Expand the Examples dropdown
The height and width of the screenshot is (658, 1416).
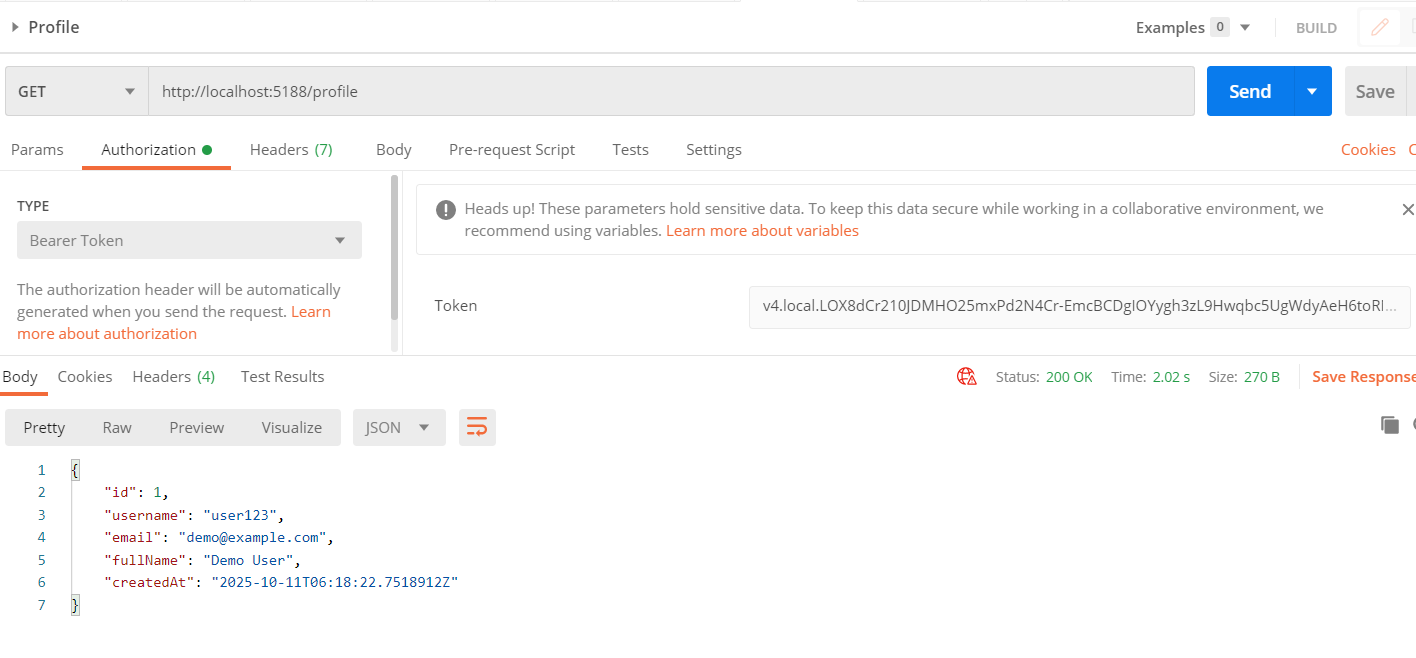(x=1245, y=27)
